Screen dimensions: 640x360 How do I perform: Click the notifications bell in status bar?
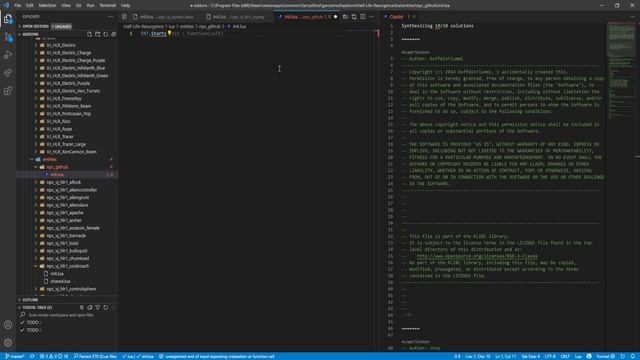[632, 356]
